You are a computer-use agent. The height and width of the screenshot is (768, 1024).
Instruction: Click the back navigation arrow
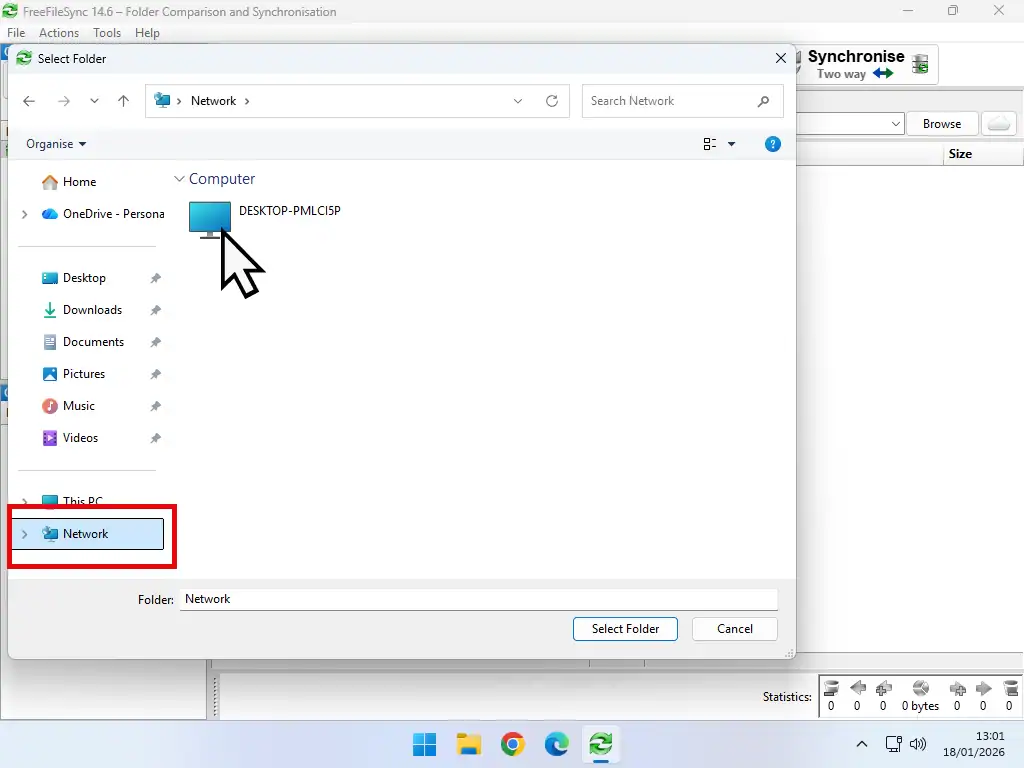click(x=29, y=100)
